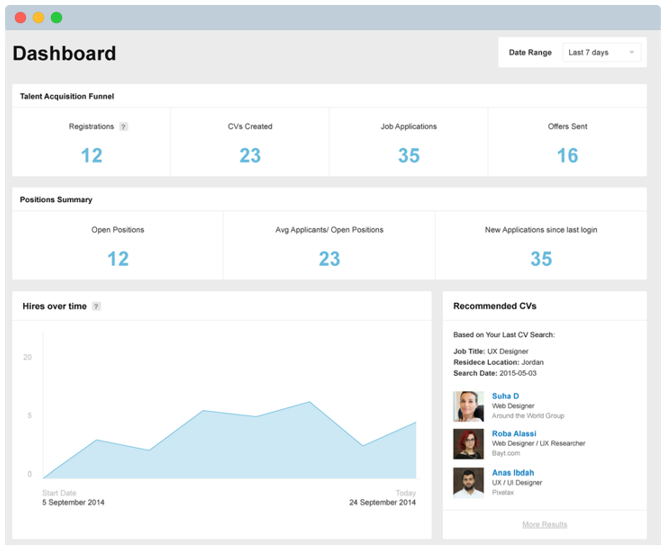Click the New Applications since last login value 35
The image size is (668, 553).
tap(541, 259)
